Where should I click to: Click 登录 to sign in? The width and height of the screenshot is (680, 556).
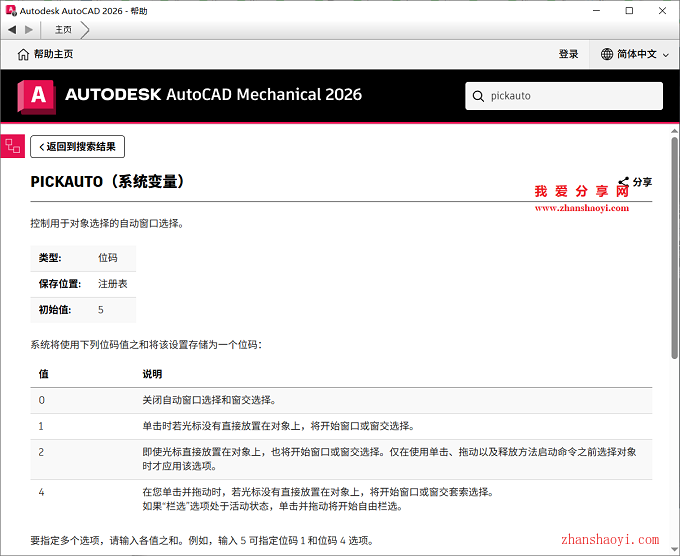click(568, 54)
